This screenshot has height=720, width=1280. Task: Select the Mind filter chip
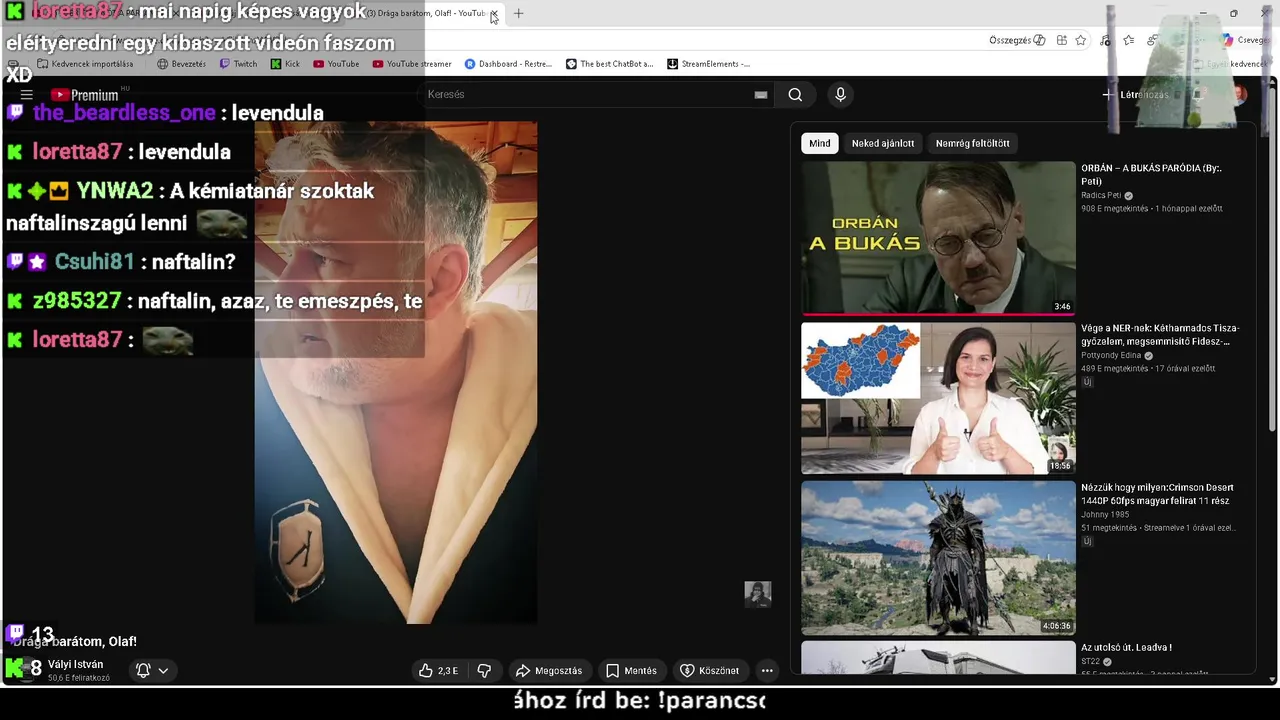[x=820, y=143]
